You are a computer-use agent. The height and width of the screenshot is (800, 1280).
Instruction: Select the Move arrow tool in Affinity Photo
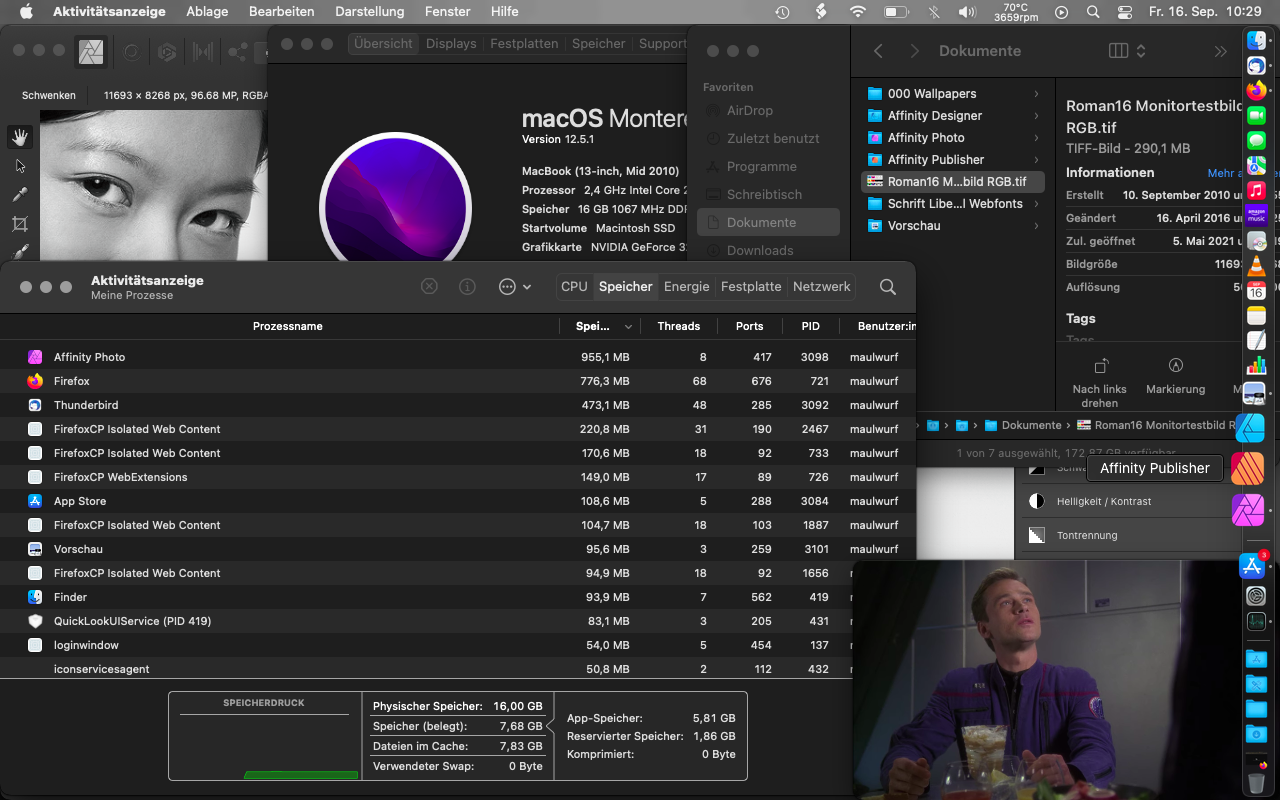[20, 166]
